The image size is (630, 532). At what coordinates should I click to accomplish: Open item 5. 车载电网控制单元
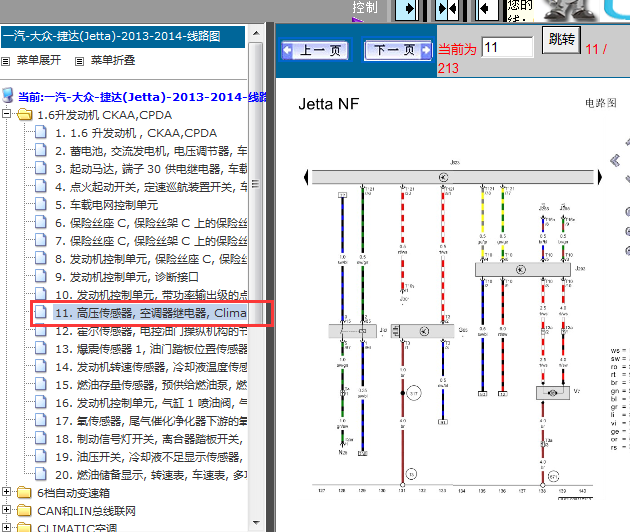106,205
